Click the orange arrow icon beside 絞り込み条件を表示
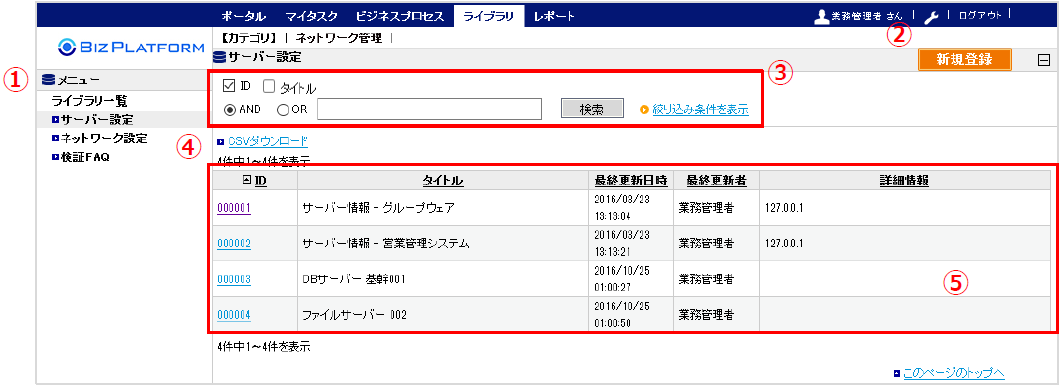This screenshot has width=1061, height=387. pyautogui.click(x=644, y=109)
